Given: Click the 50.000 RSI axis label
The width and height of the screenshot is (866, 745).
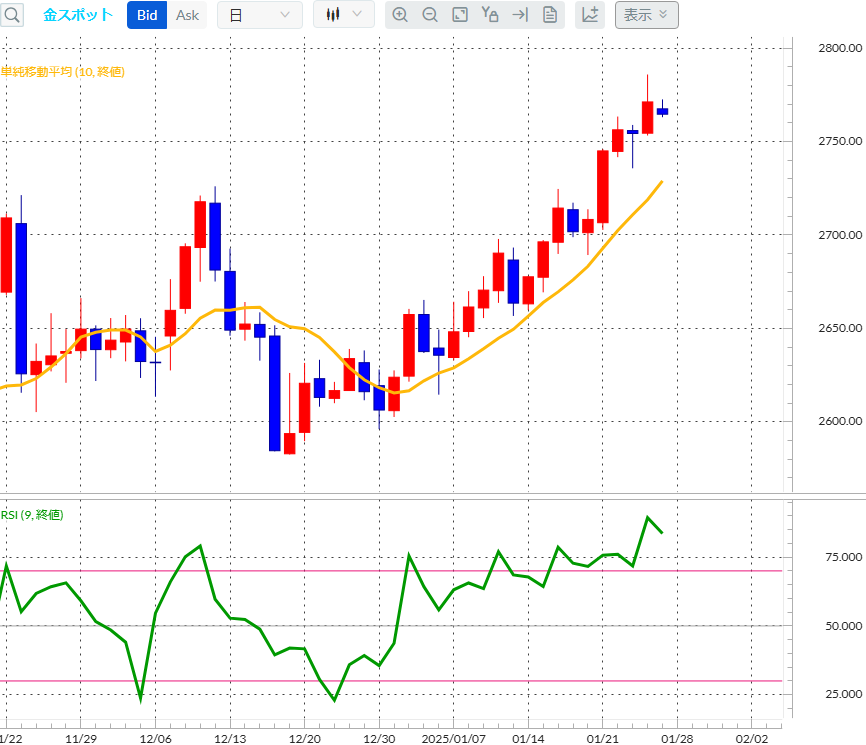Looking at the screenshot, I should pyautogui.click(x=843, y=626).
